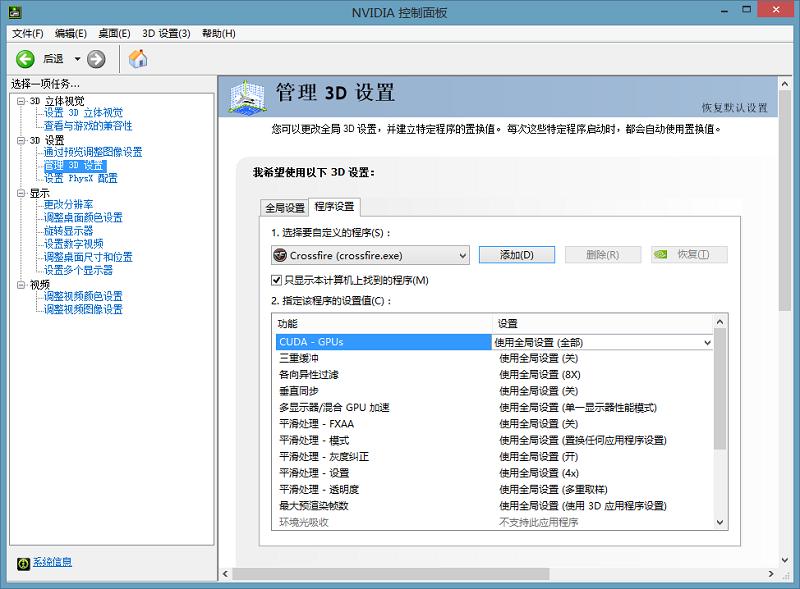Open the back-button history dropdown arrow
800x589 pixels.
pos(73,59)
